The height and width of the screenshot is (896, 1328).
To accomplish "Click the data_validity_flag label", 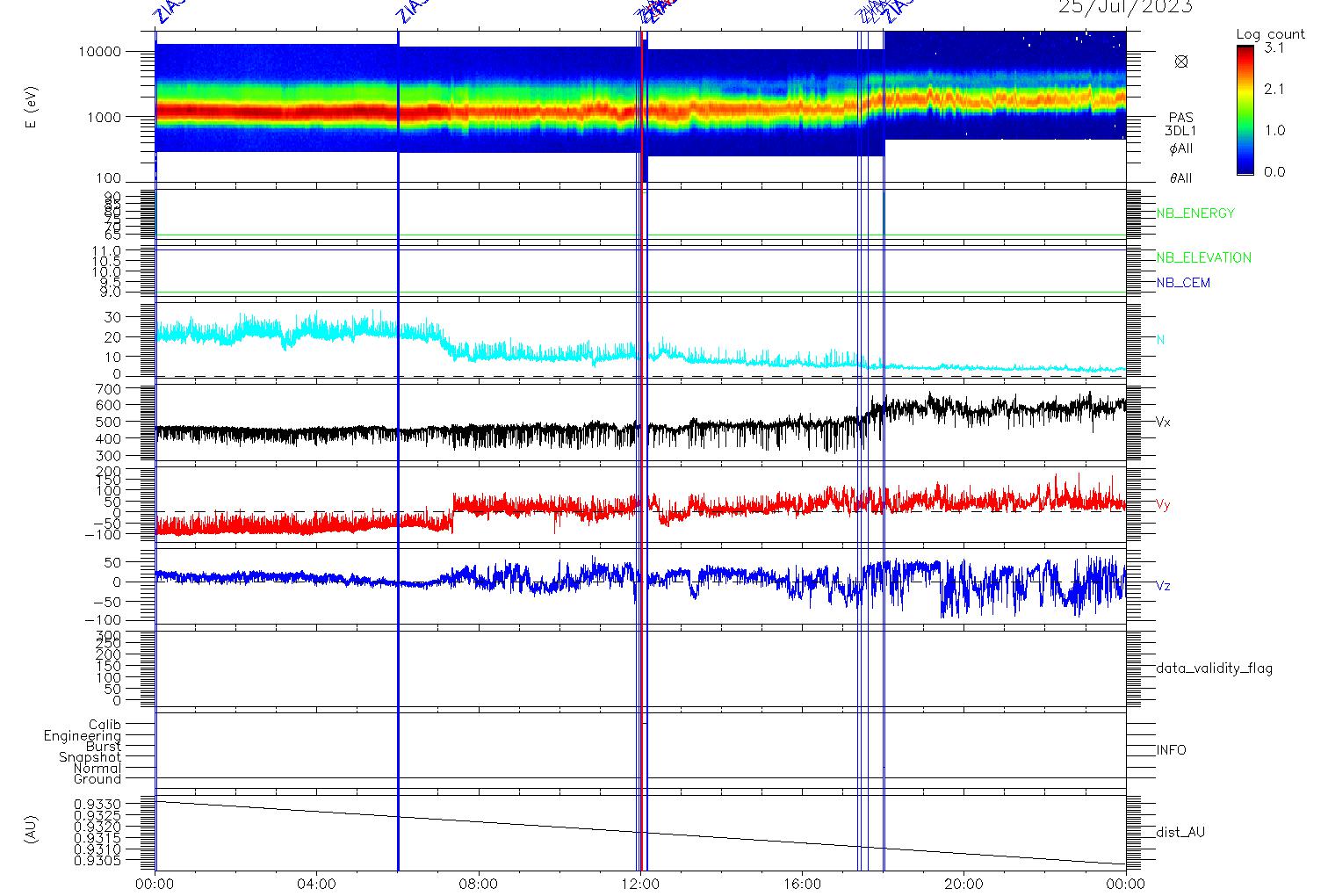I will coord(1214,668).
